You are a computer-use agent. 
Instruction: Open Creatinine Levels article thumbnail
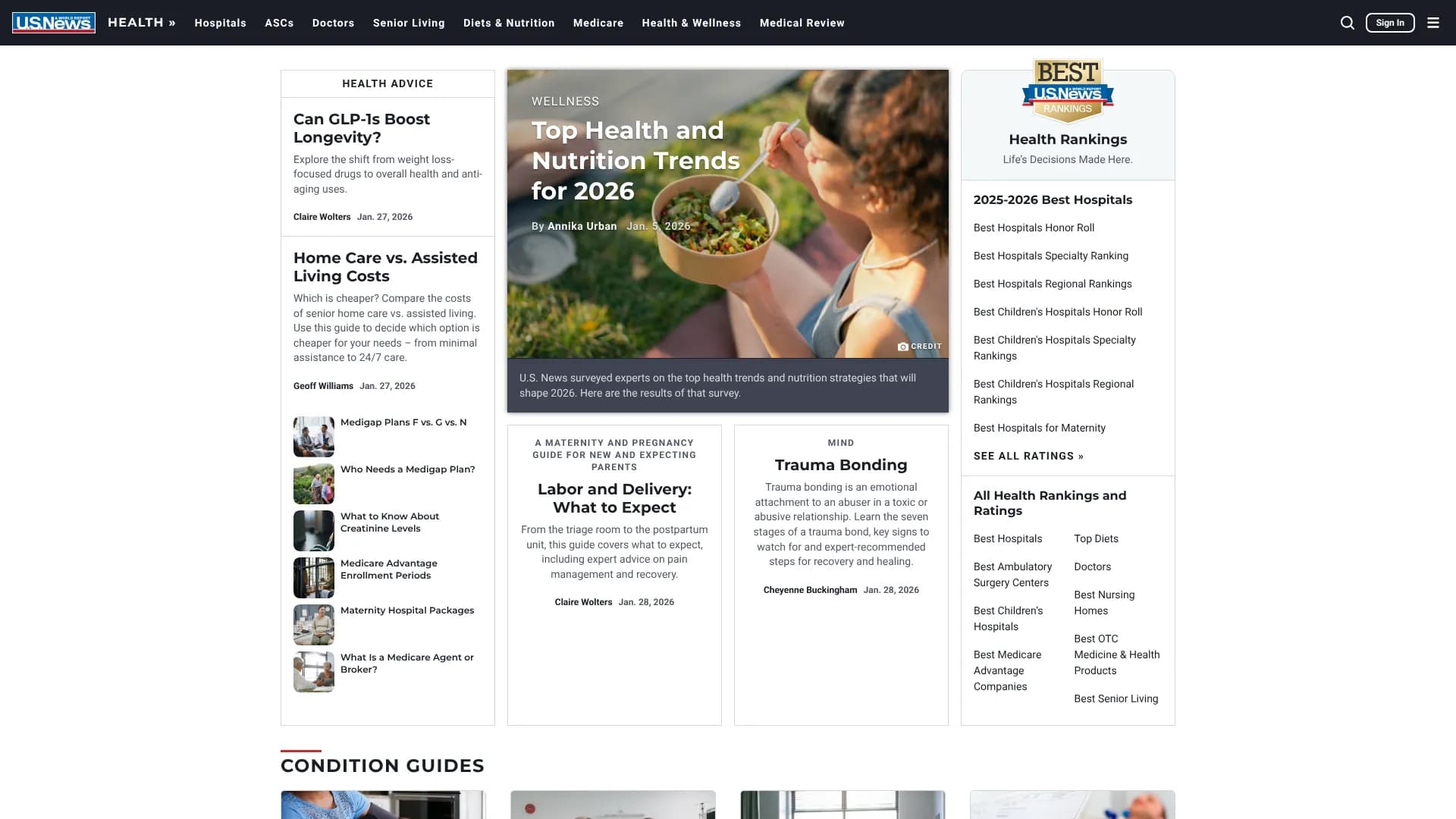tap(313, 530)
